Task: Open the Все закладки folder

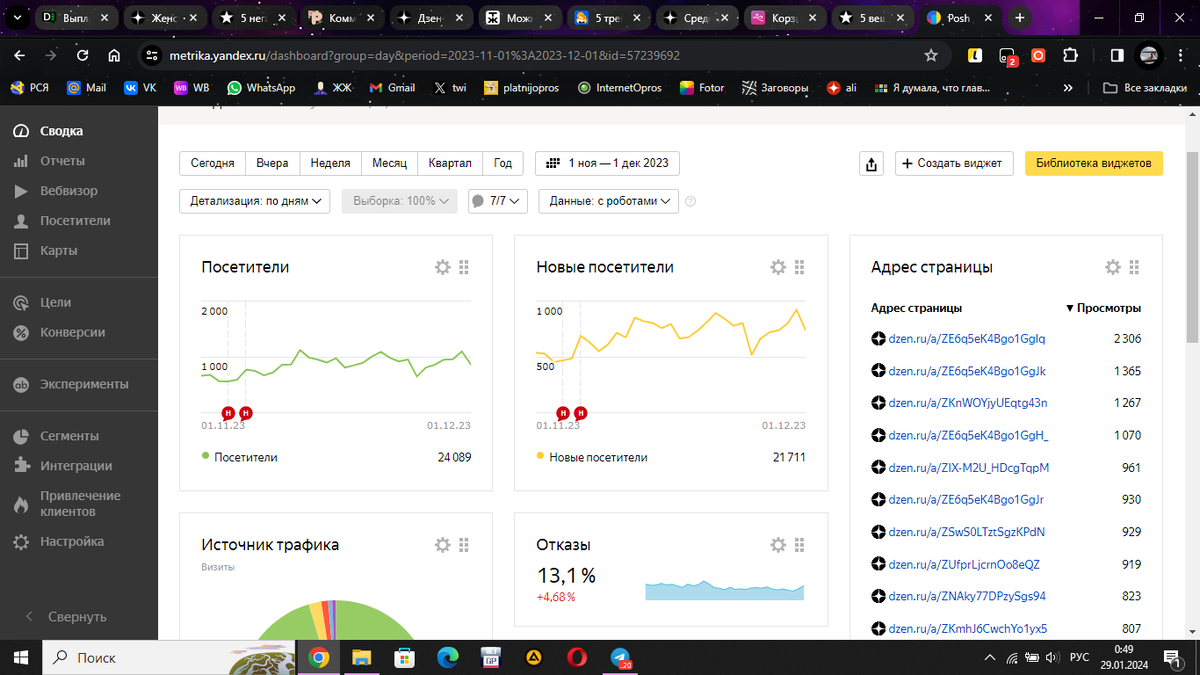Action: click(x=1146, y=88)
